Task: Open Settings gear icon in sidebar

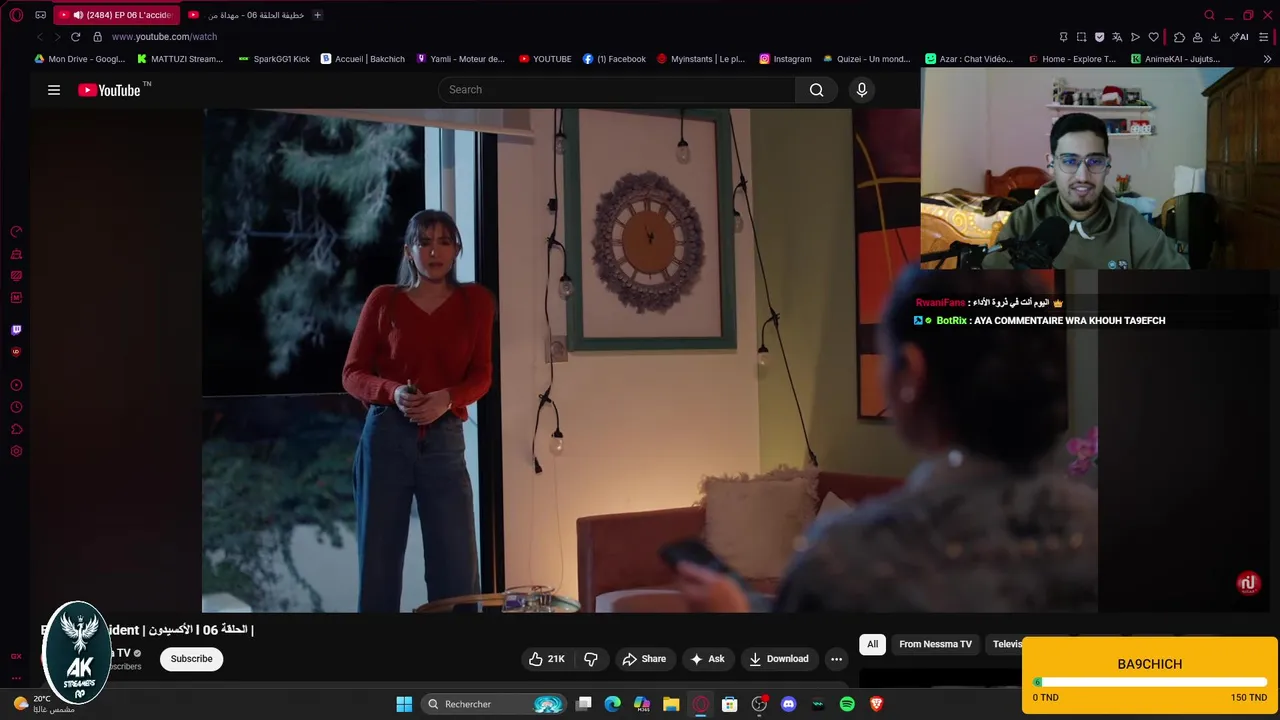Action: coord(16,451)
